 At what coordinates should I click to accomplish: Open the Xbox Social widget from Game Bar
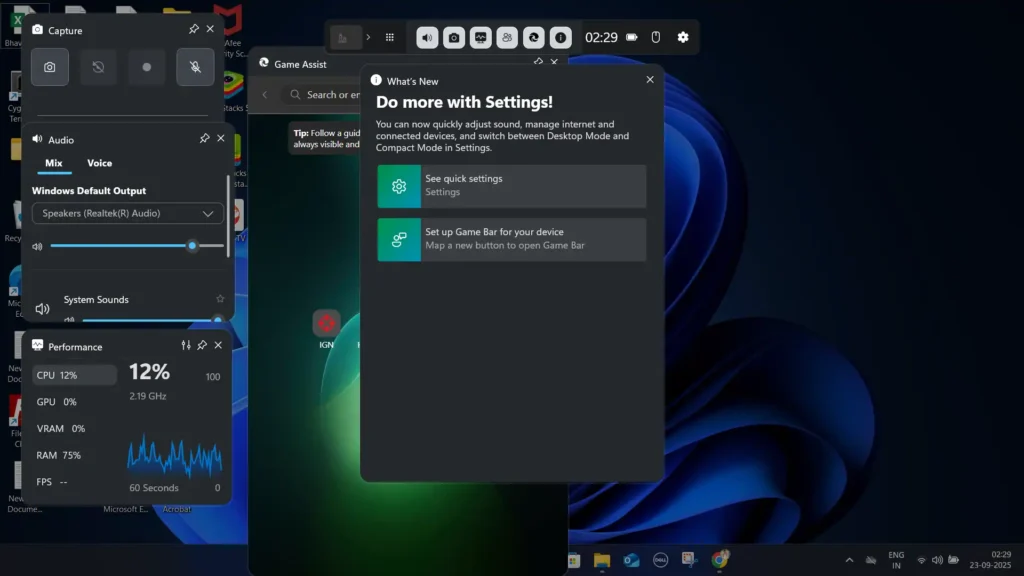(x=507, y=37)
